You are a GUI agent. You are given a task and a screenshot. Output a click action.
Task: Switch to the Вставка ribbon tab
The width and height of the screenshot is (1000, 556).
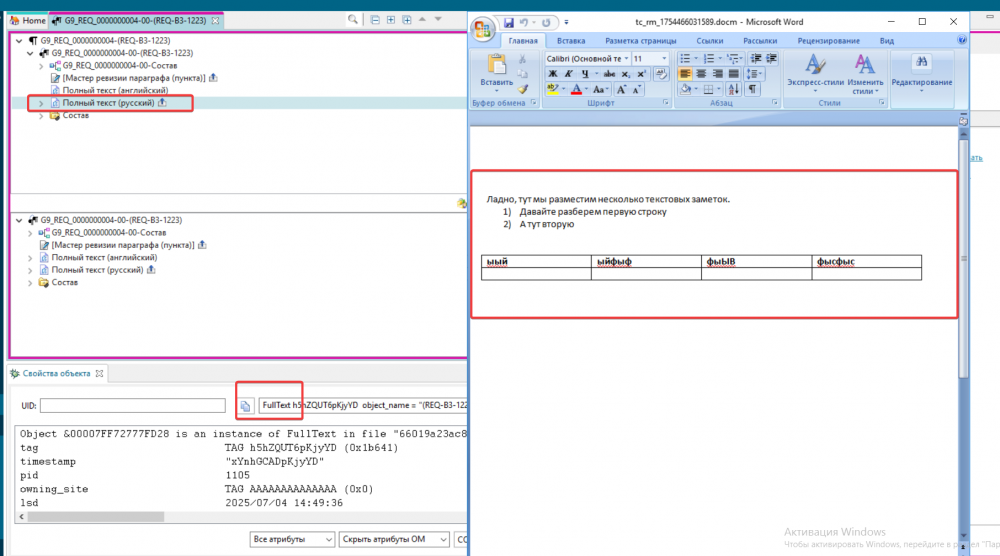click(x=571, y=41)
